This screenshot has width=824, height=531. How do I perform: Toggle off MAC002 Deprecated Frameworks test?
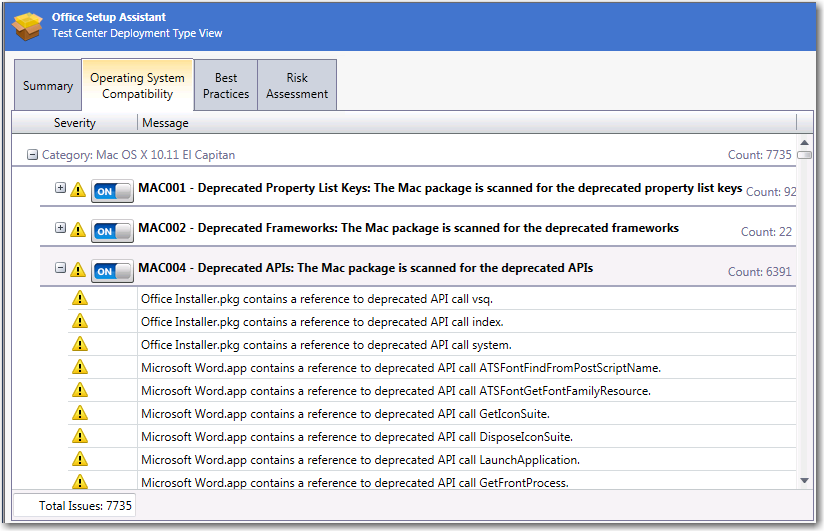pos(111,231)
